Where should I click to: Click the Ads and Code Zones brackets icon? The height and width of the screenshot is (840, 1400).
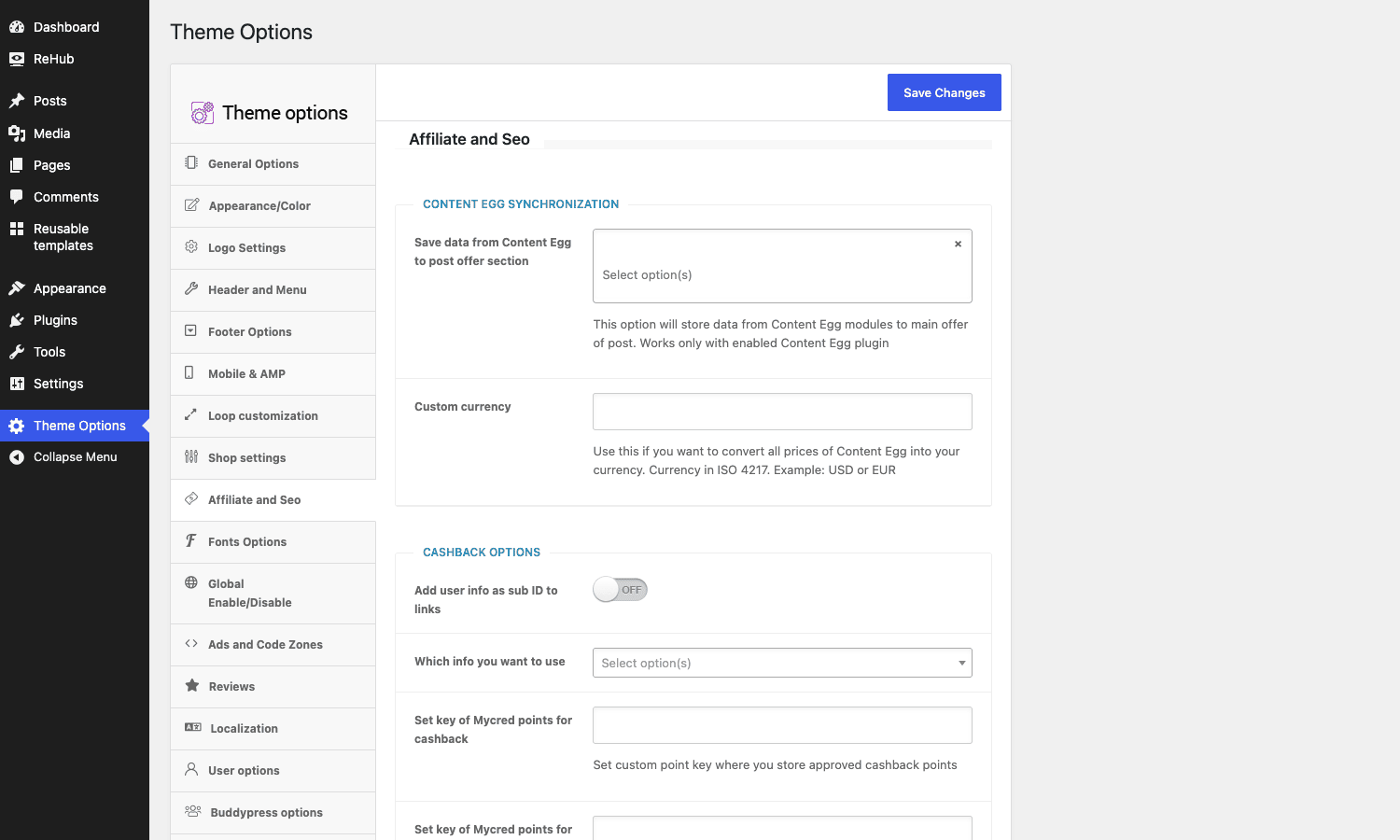click(191, 643)
